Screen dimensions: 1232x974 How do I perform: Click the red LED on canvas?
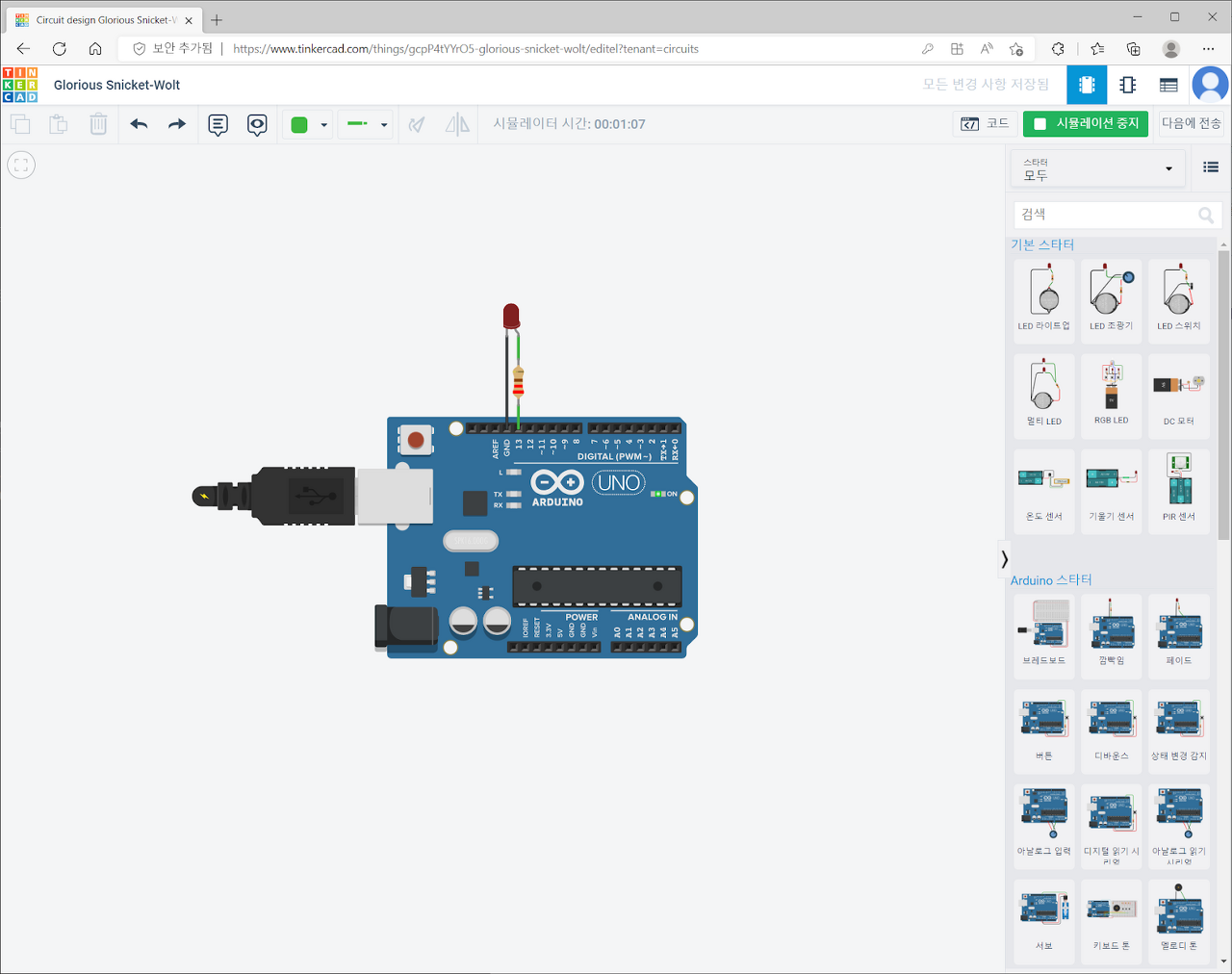pos(511,316)
